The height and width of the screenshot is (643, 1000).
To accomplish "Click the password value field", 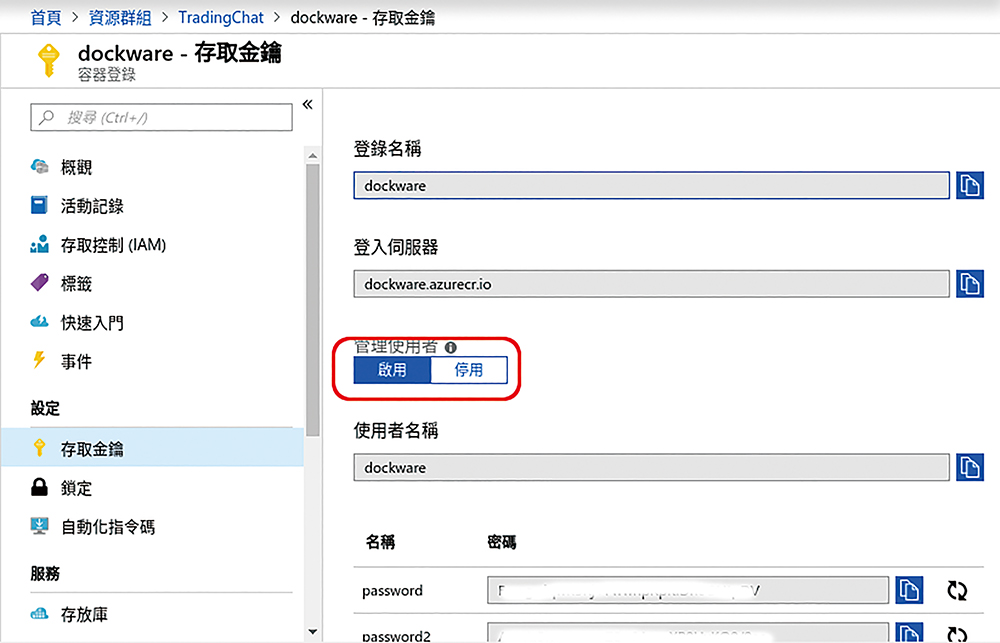I will click(688, 590).
